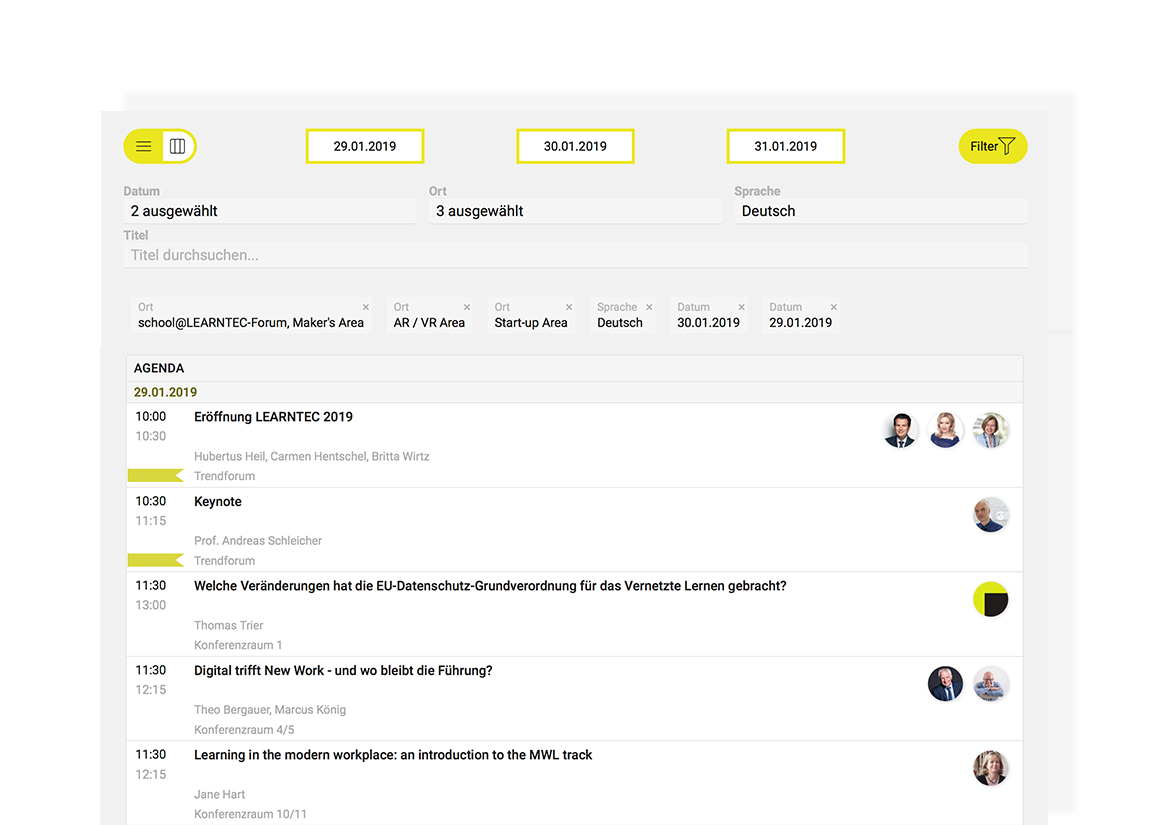The width and height of the screenshot is (1150, 825).
Task: Click the 10:00 start time
Action: [150, 417]
